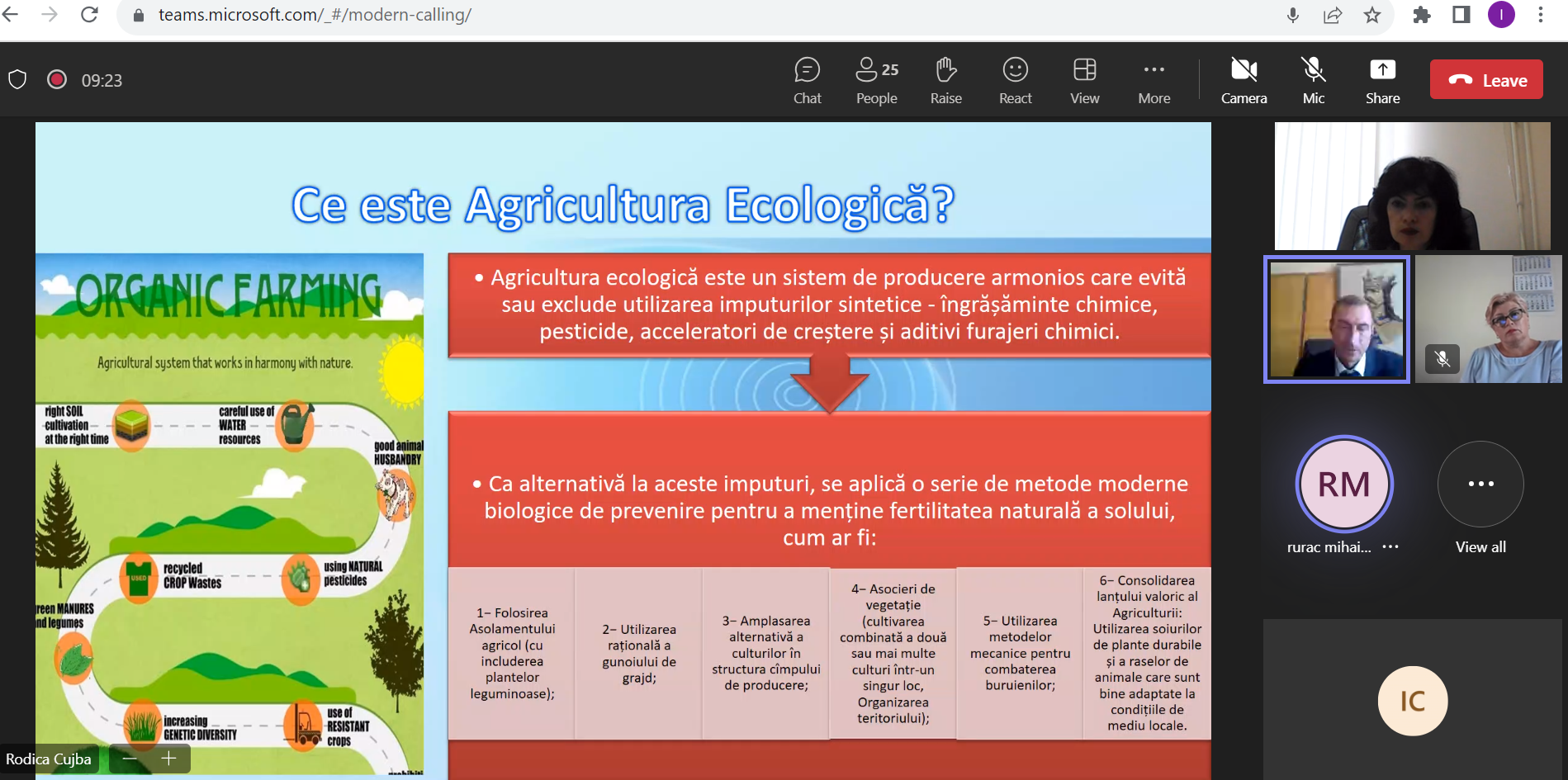Open the shield privacy icon
The width and height of the screenshot is (1568, 780).
click(17, 79)
